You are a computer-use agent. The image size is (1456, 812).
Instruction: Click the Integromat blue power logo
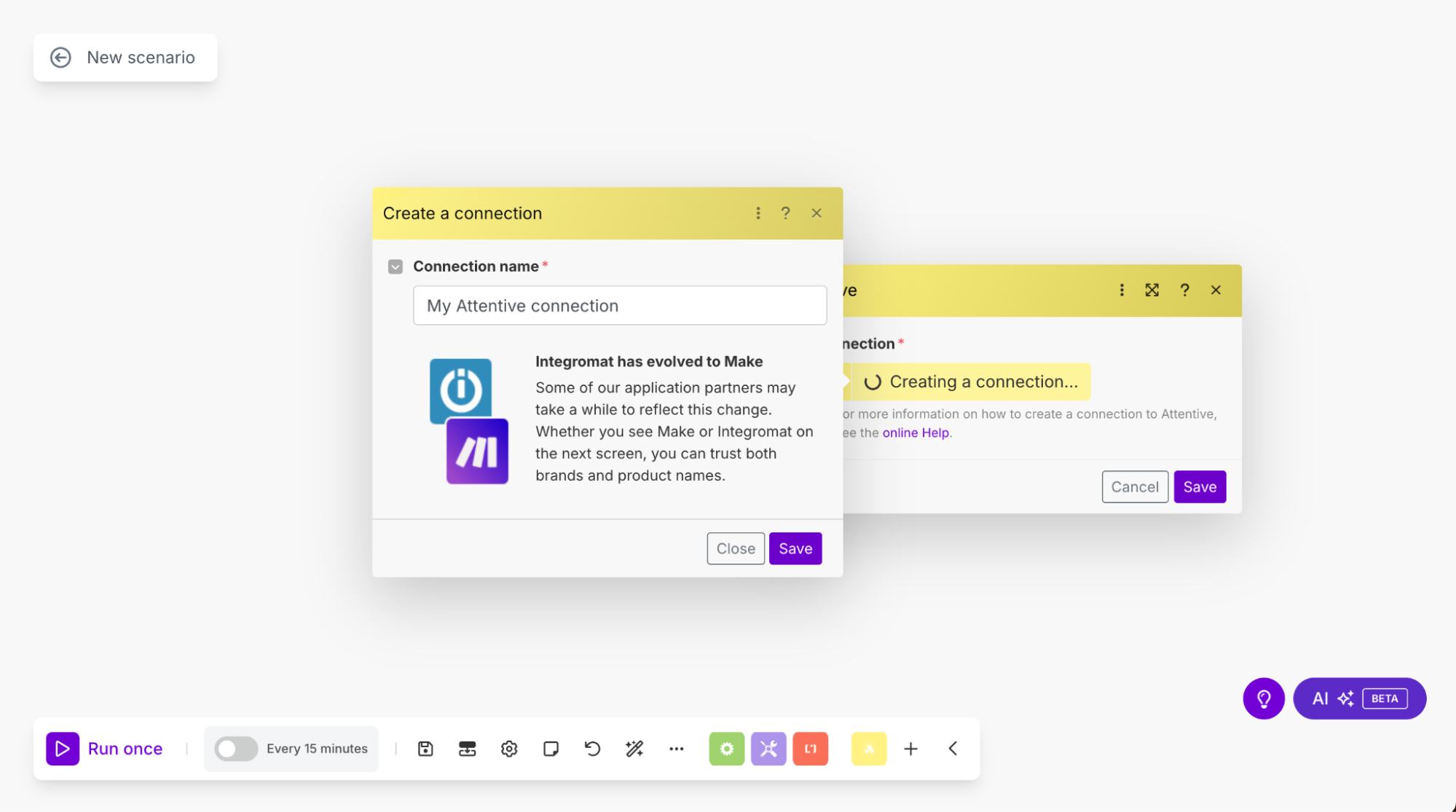point(460,390)
